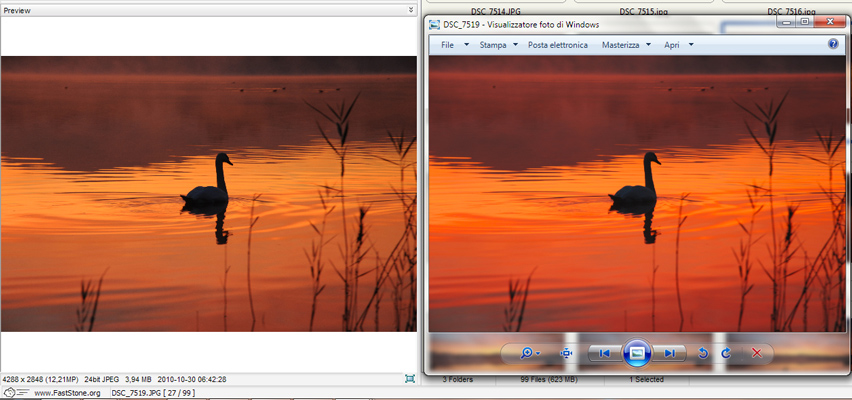
Task: Click Posta elettronica in the toolbar
Action: tap(557, 45)
